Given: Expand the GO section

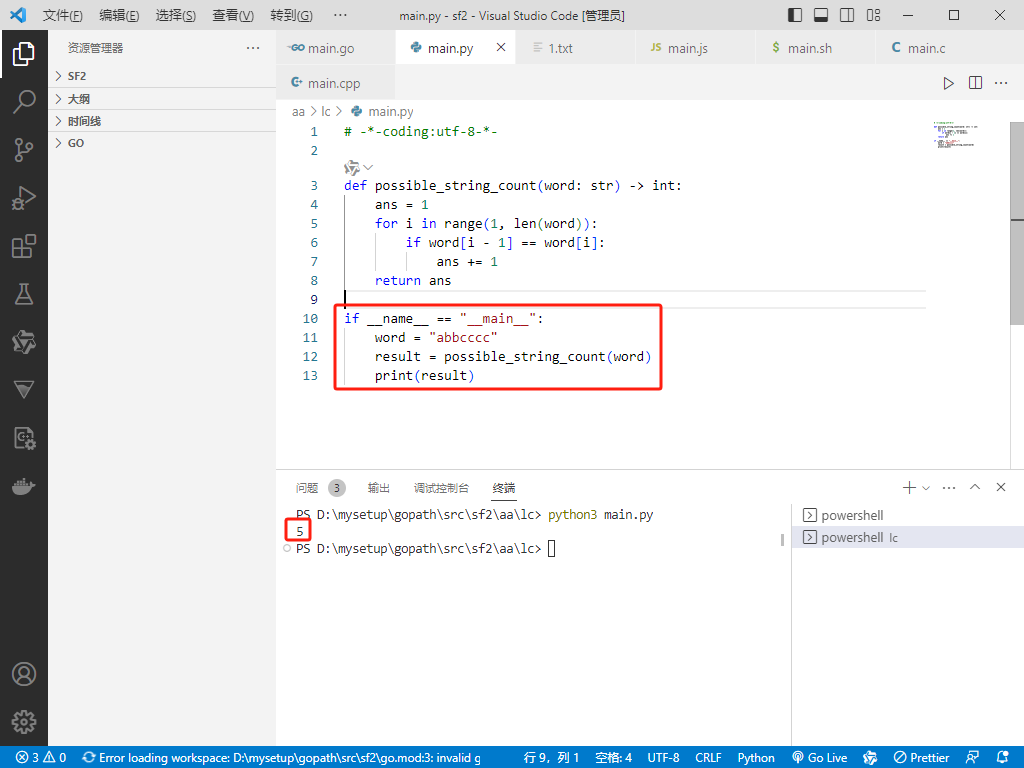Looking at the screenshot, I should tap(162, 143).
